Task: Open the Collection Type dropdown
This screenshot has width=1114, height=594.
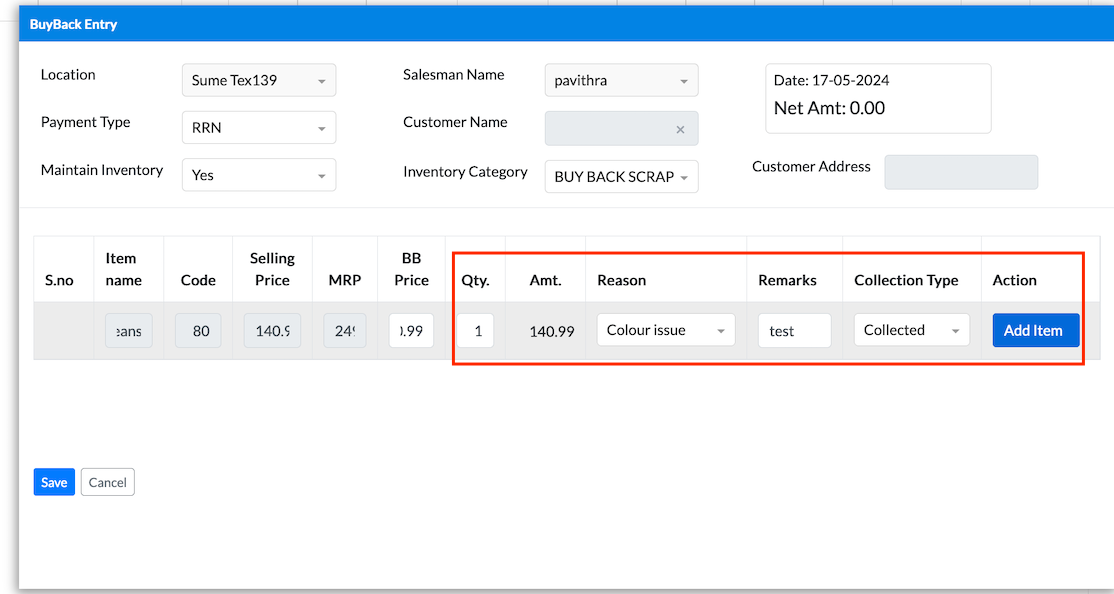Action: [x=911, y=330]
